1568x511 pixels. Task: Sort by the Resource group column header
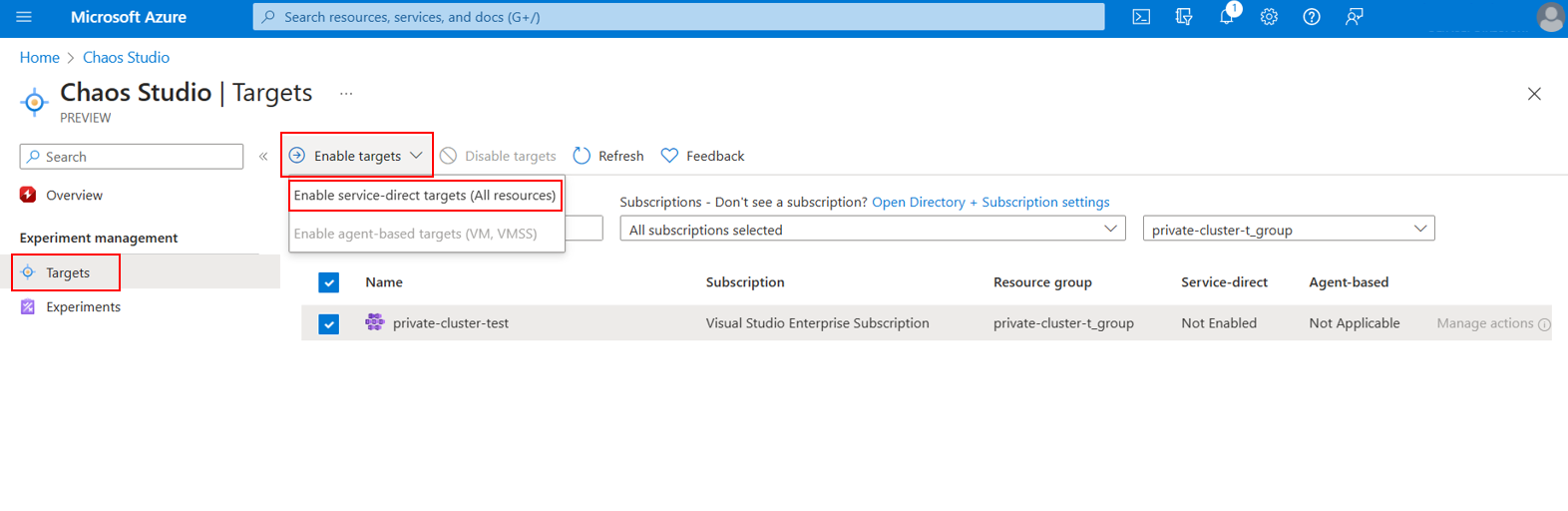click(1042, 282)
